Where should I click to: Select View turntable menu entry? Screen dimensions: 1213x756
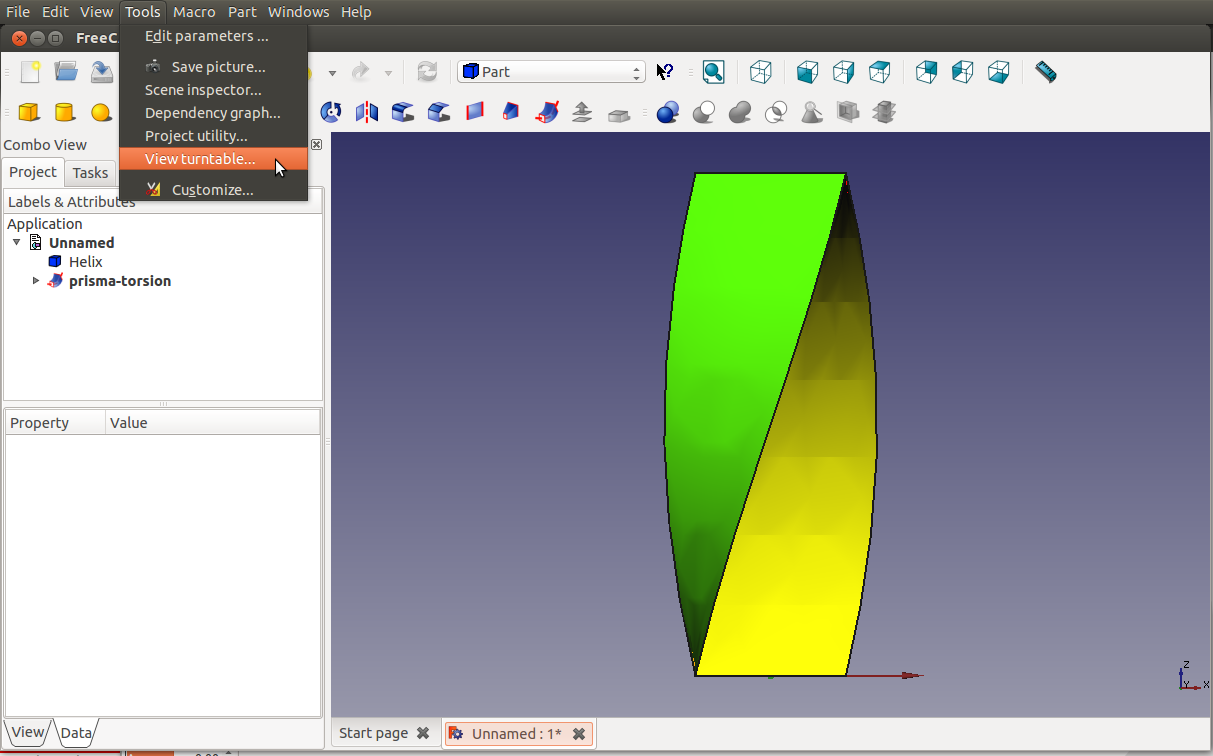(200, 159)
